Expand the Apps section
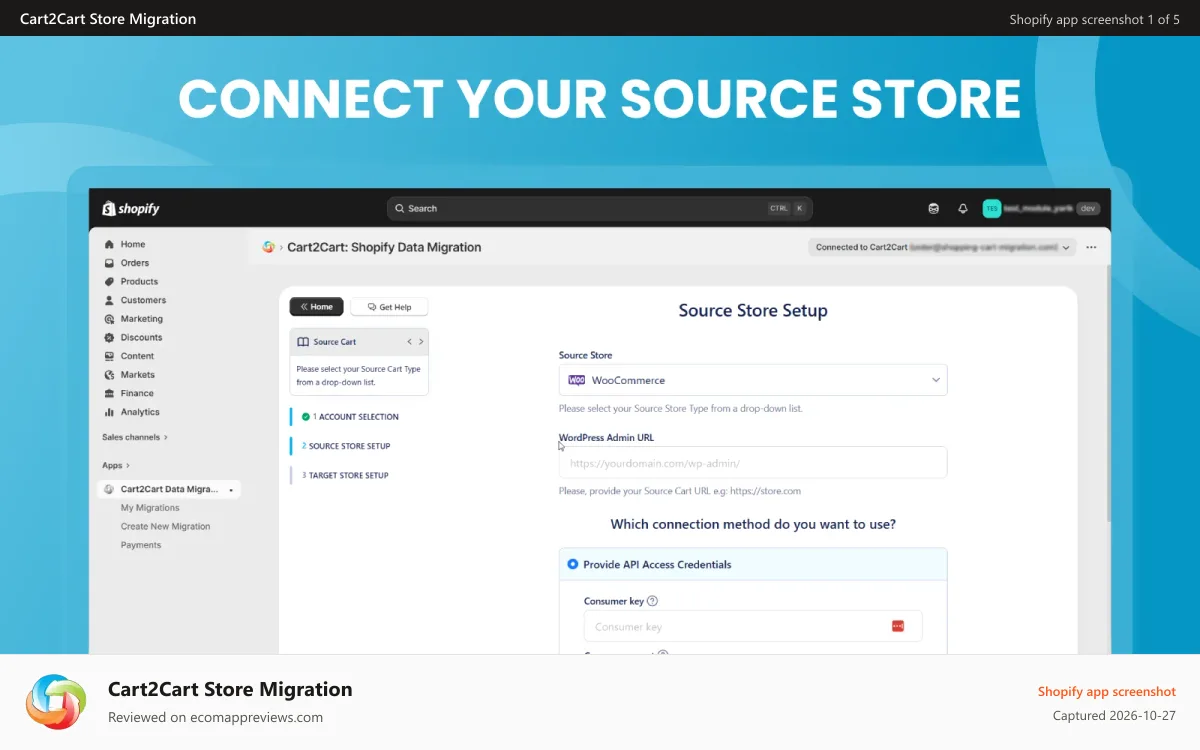This screenshot has width=1200, height=750. point(116,465)
